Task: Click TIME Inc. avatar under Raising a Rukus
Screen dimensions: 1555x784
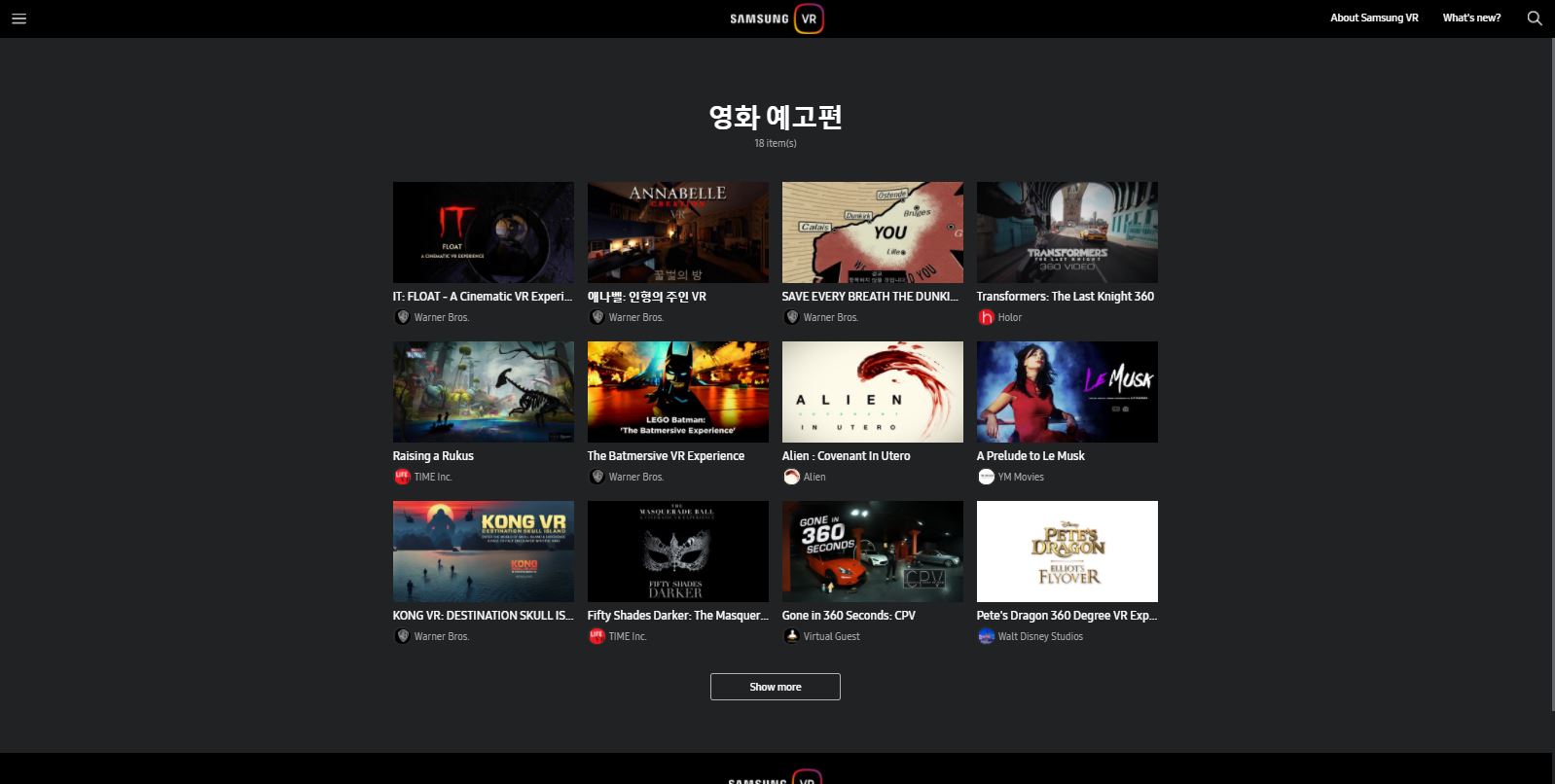Action: [x=402, y=477]
